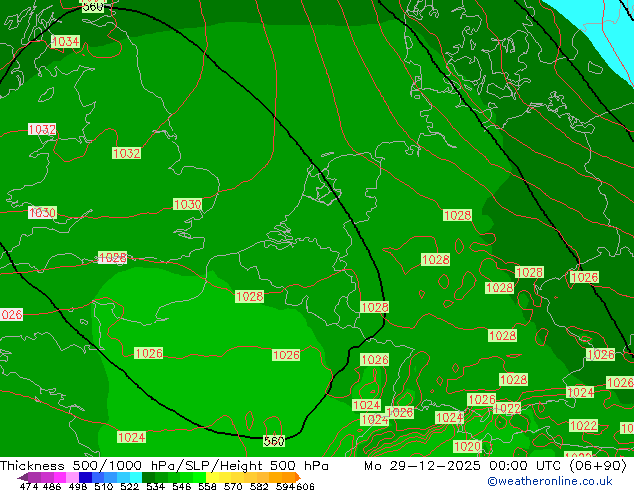Click the orange arrow at the legend's high end
The height and width of the screenshot is (490, 634).
tap(298, 477)
